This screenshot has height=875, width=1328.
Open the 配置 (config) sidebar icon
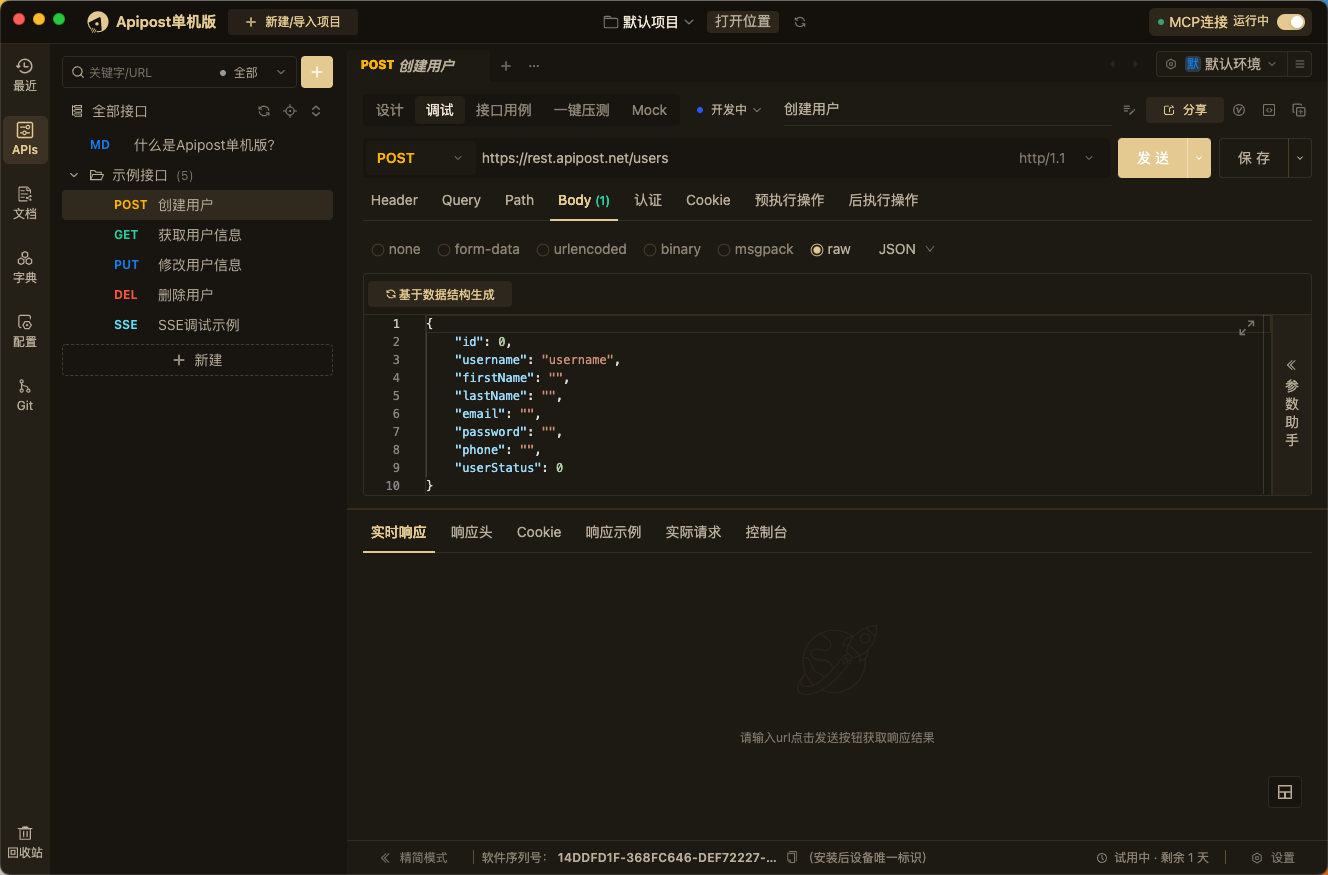tap(25, 331)
